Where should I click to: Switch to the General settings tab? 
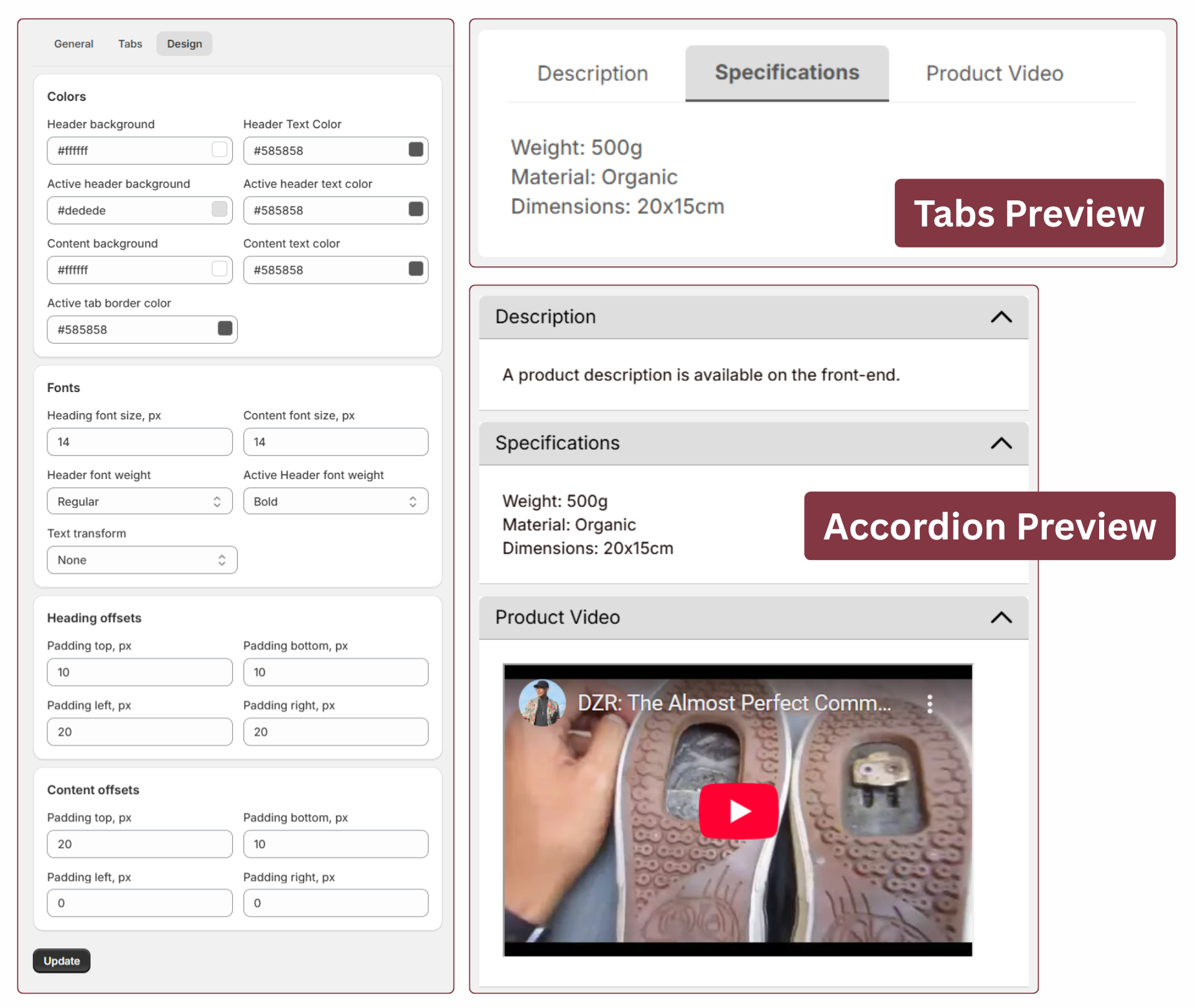pyautogui.click(x=73, y=44)
